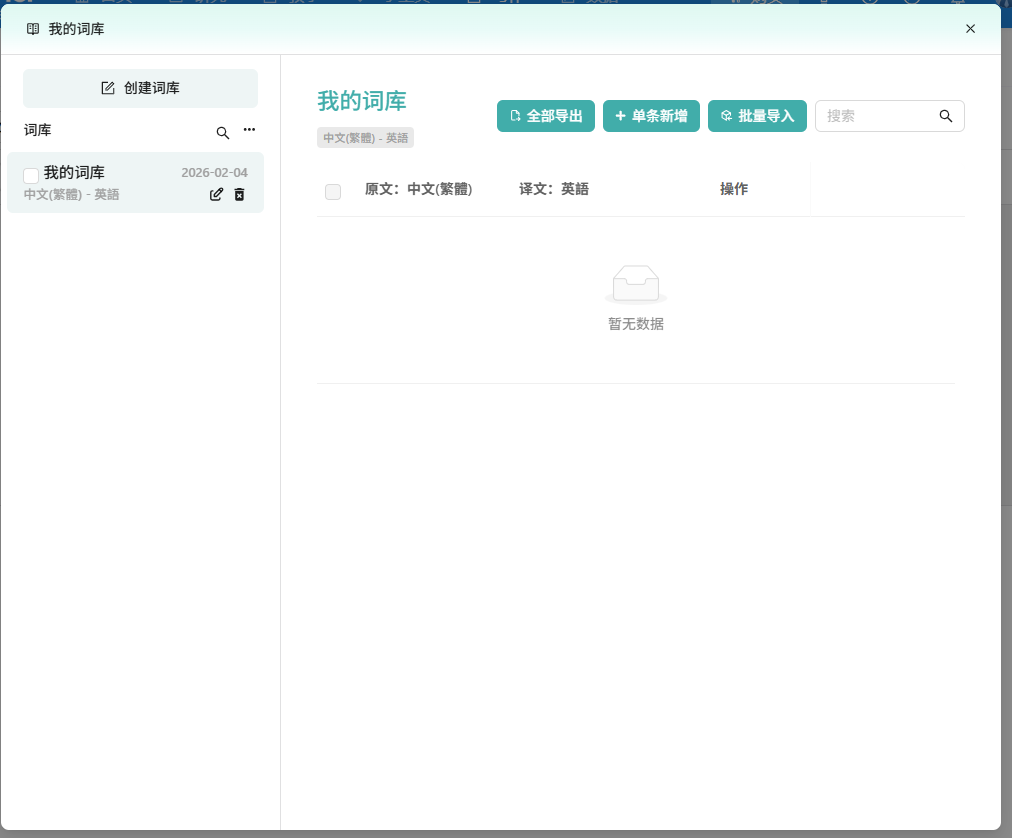Click the 中文(繁體) - 英語 tag under the heading
Image resolution: width=1012 pixels, height=838 pixels.
tap(365, 138)
